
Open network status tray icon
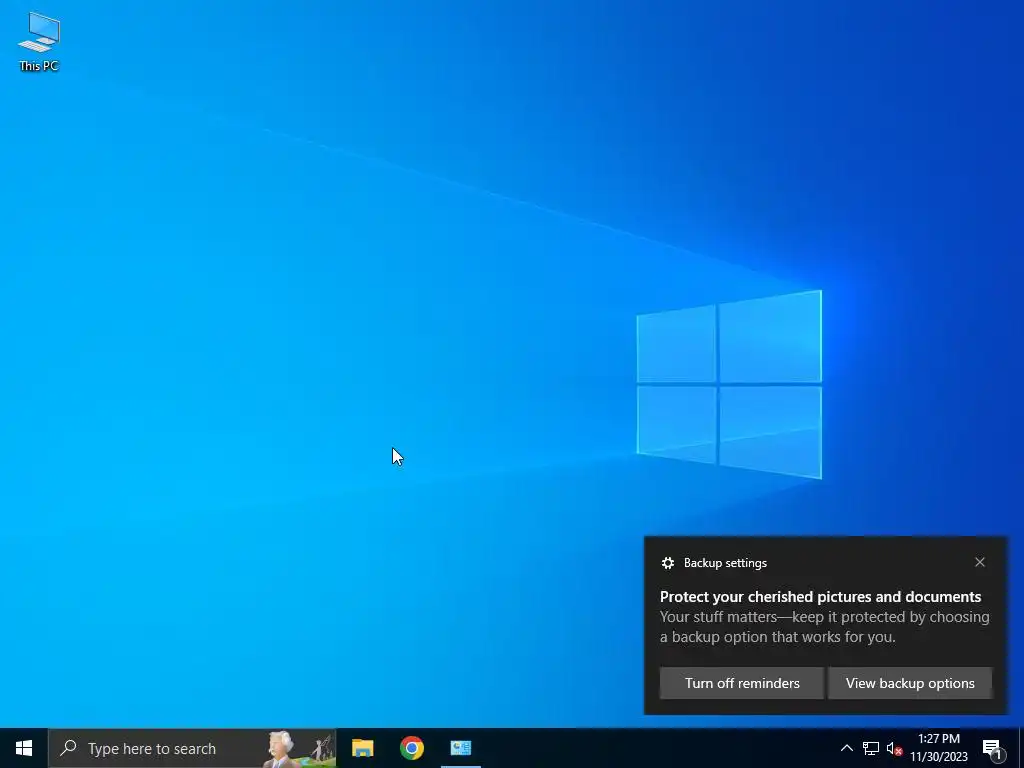click(871, 748)
